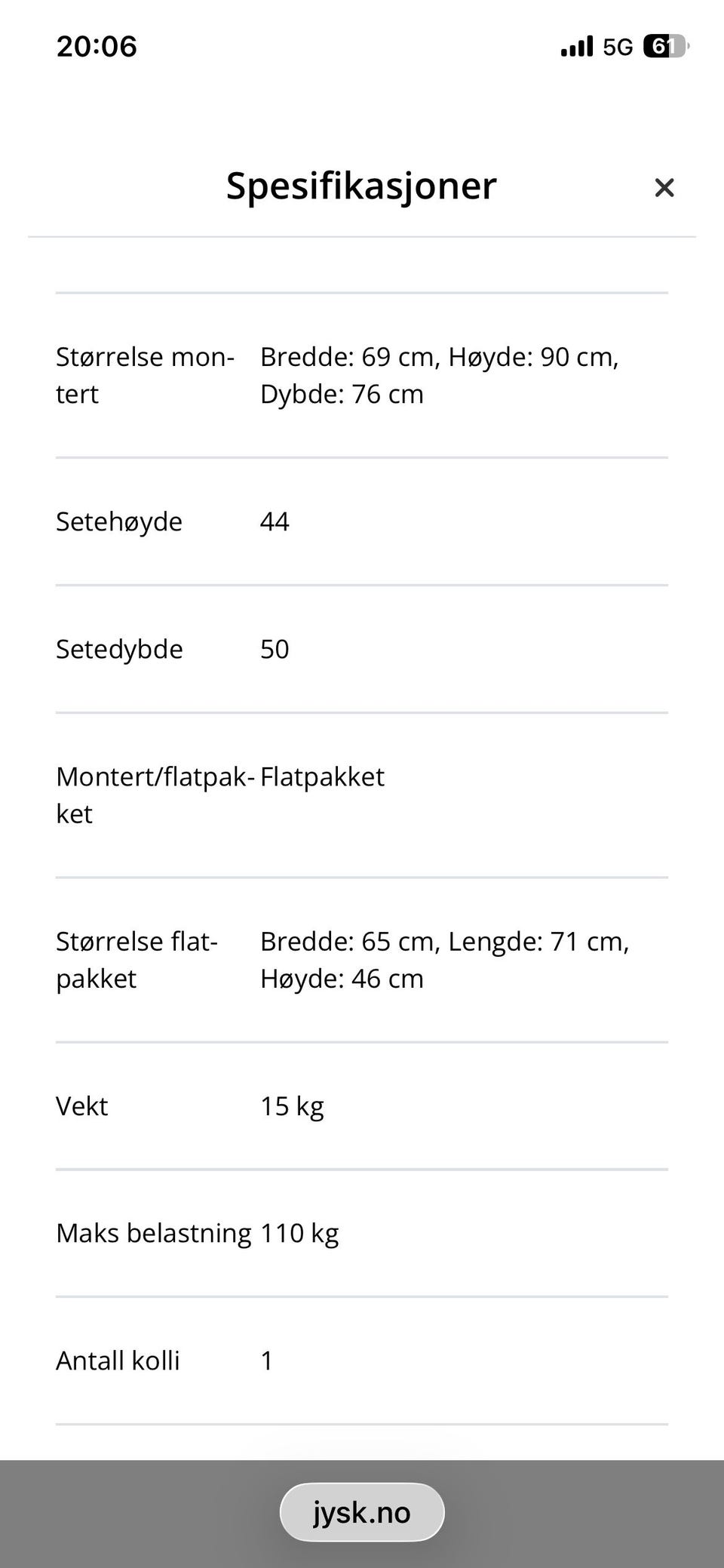Tap the 110 kg max load value
Image resolution: width=724 pixels, height=1568 pixels.
pos(299,1233)
